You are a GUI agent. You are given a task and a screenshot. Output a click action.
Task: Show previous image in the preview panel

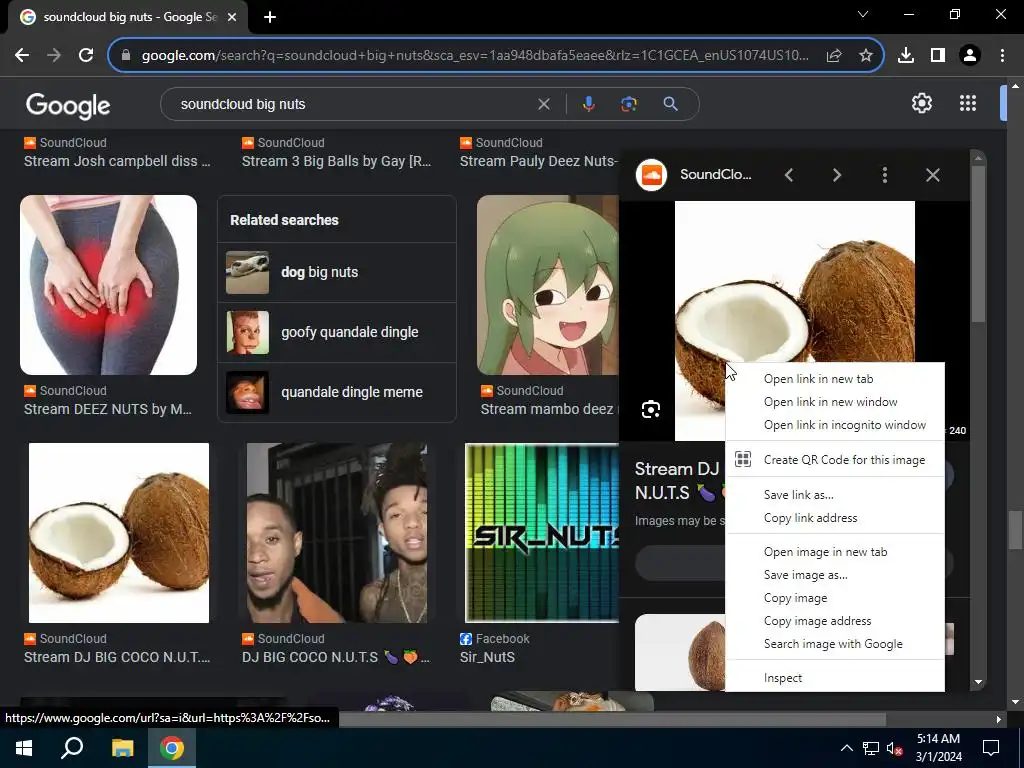pos(789,175)
